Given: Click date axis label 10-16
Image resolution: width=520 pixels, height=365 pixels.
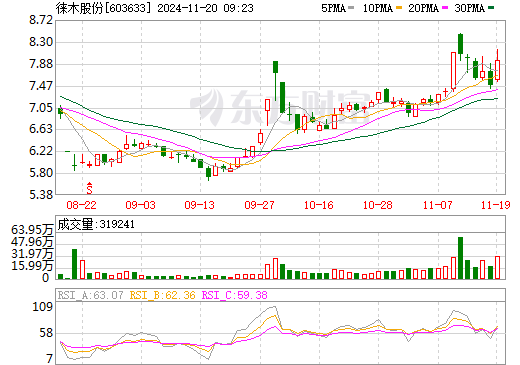Looking at the screenshot, I should click(318, 205).
